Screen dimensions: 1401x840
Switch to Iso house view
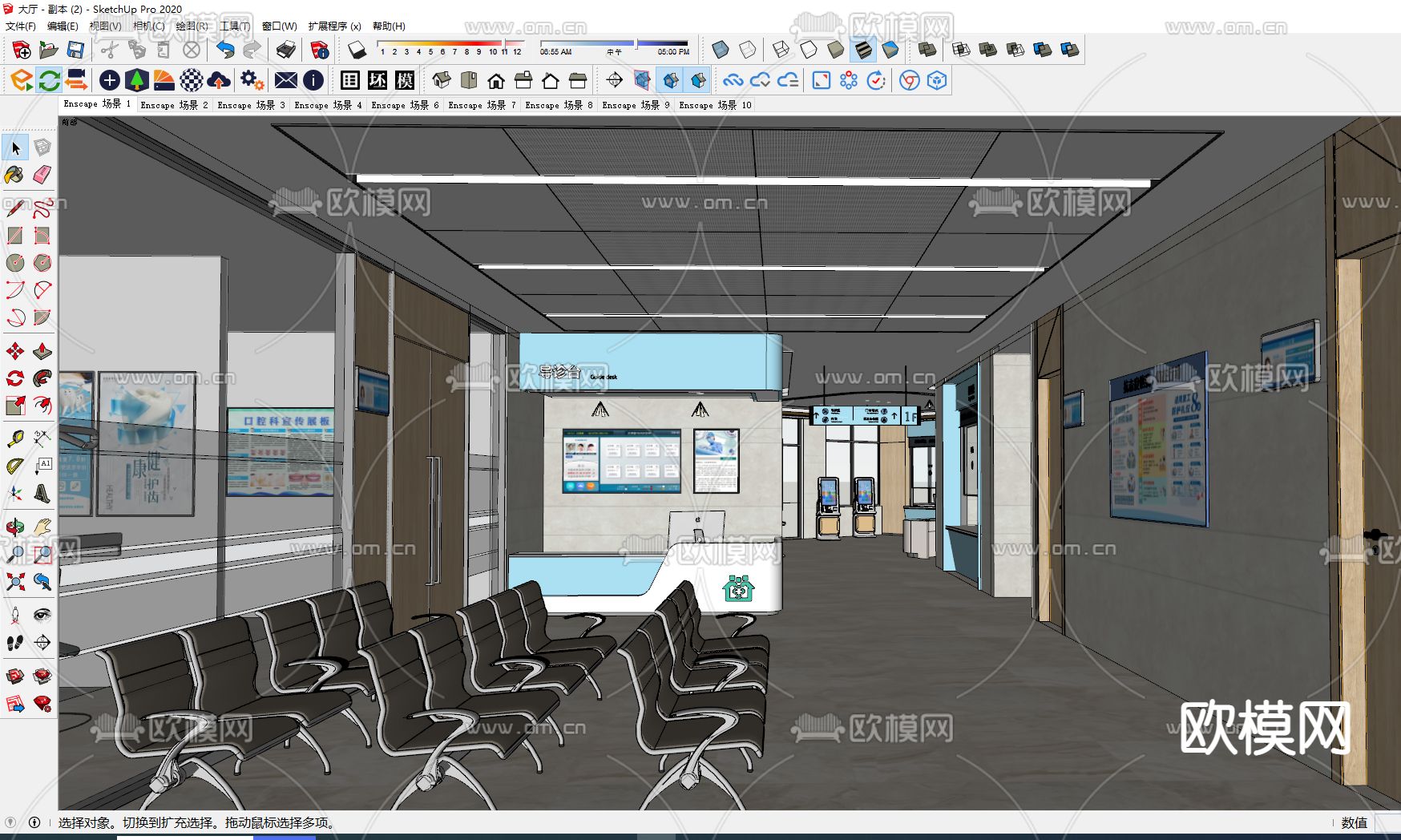(442, 80)
